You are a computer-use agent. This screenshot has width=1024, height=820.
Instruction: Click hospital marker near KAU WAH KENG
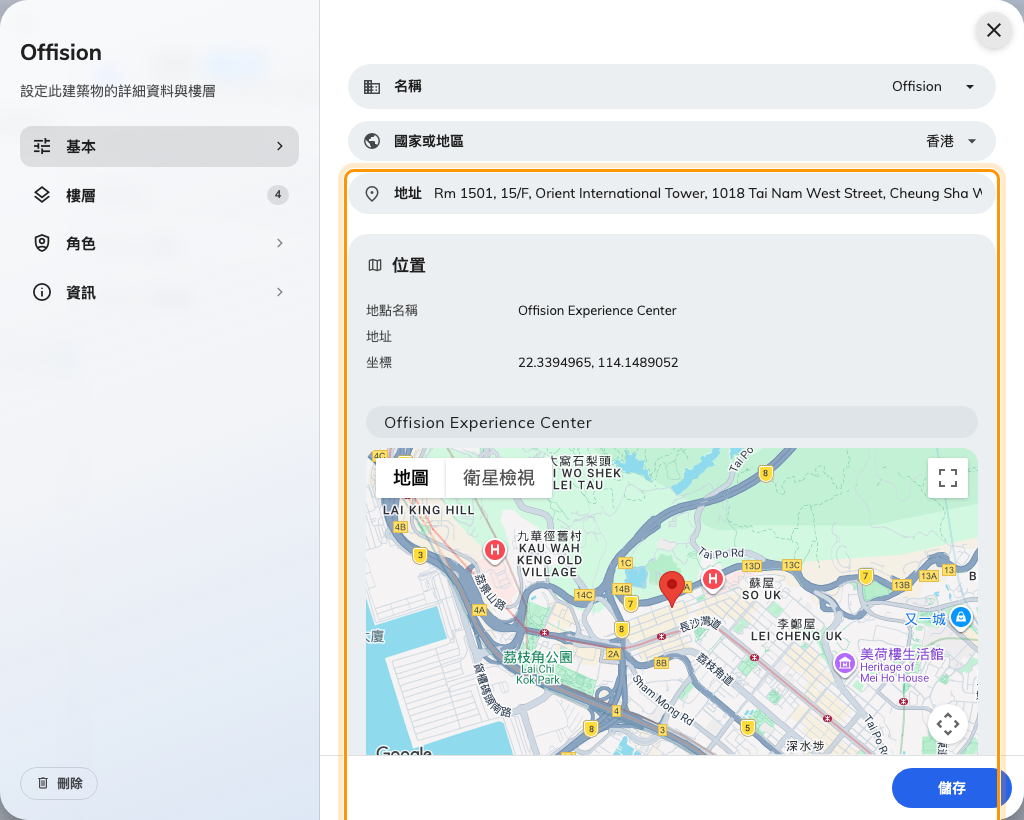click(x=495, y=550)
